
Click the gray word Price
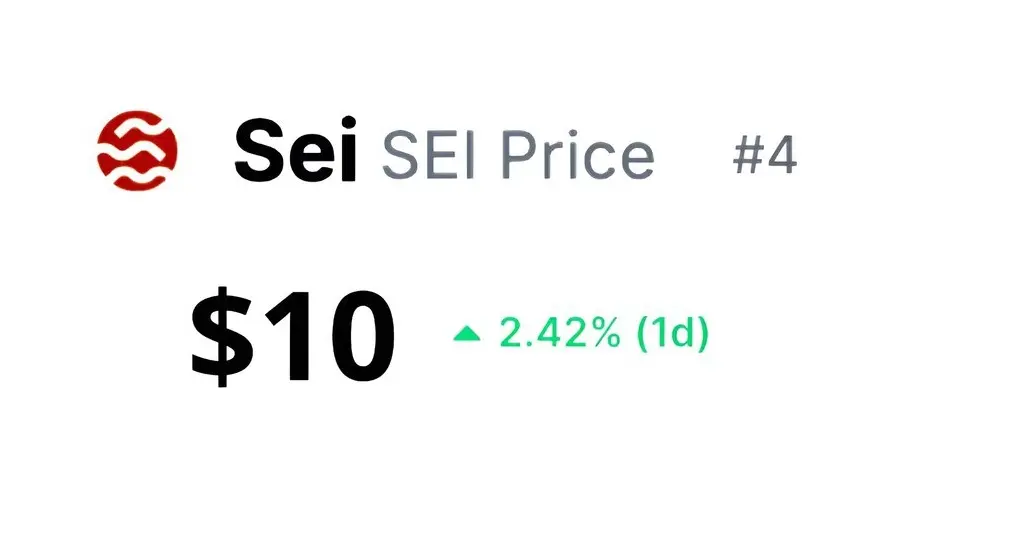tap(577, 154)
